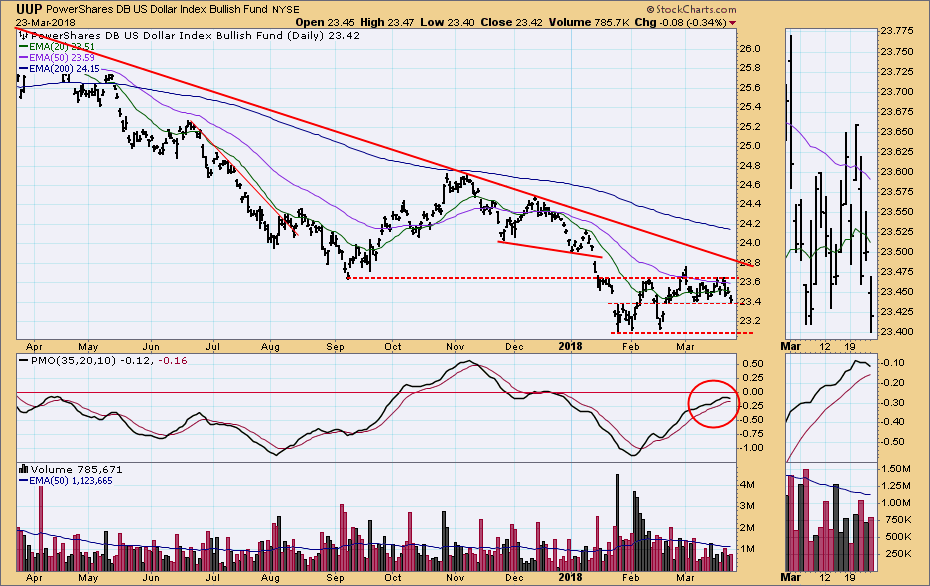Select the 23-Mar-2018 date label
This screenshot has height=586, width=930.
(45, 23)
